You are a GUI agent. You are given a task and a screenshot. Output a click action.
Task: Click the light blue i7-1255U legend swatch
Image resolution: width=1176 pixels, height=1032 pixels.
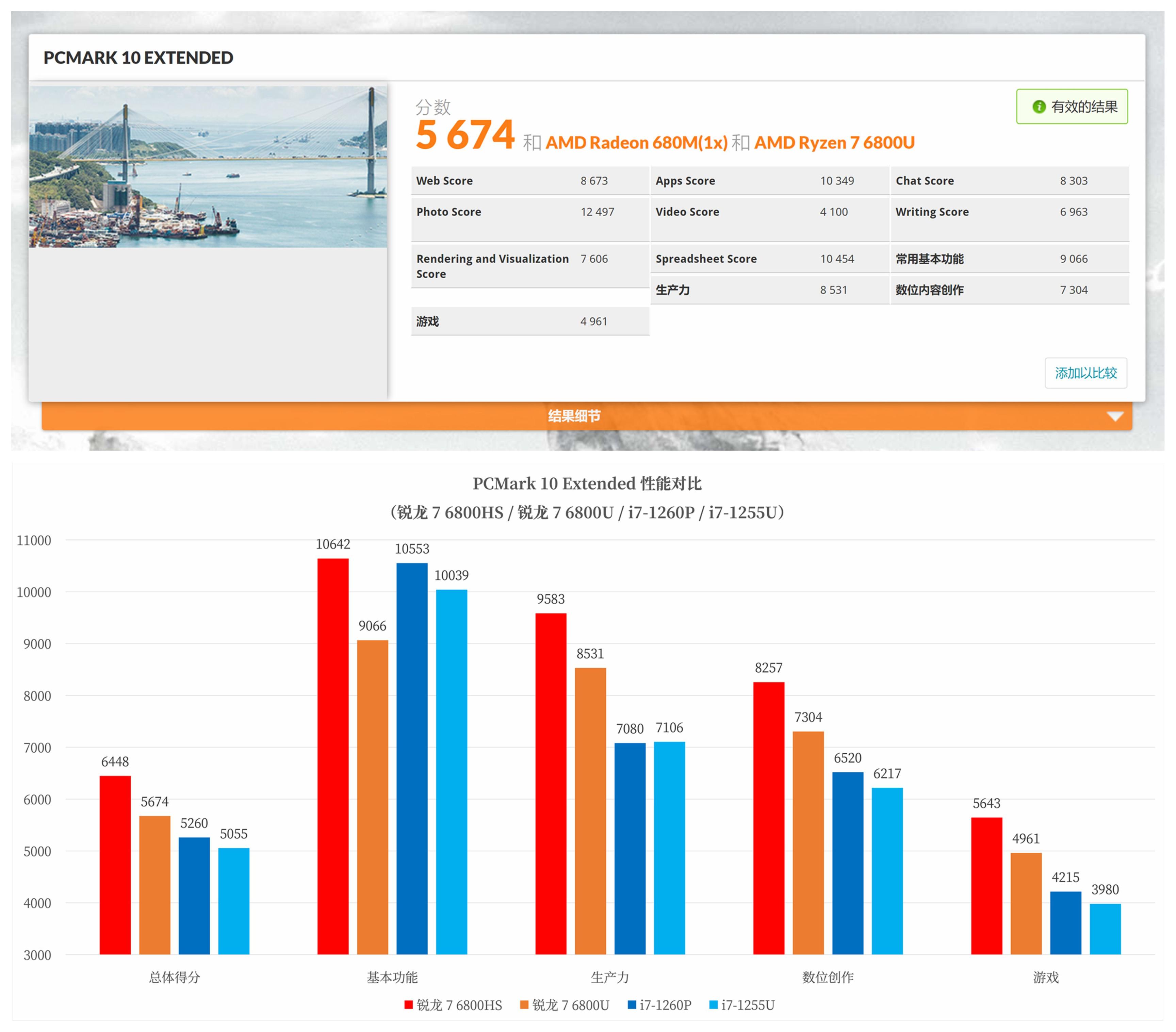pos(714,1005)
